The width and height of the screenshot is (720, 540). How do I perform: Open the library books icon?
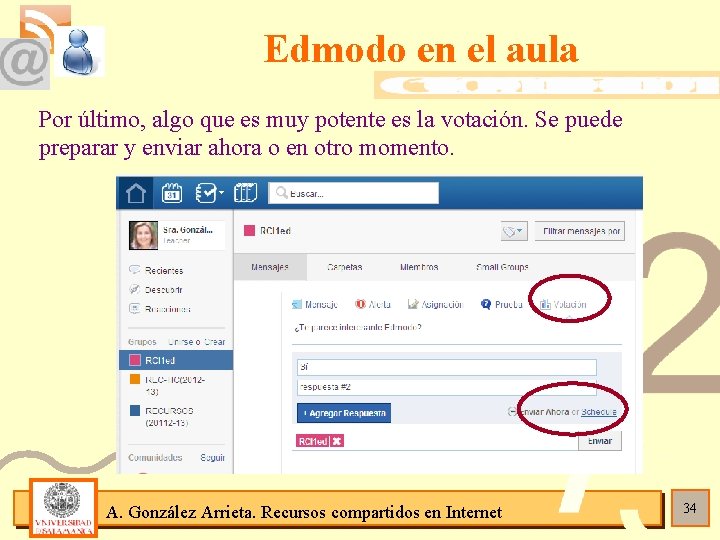(x=245, y=193)
